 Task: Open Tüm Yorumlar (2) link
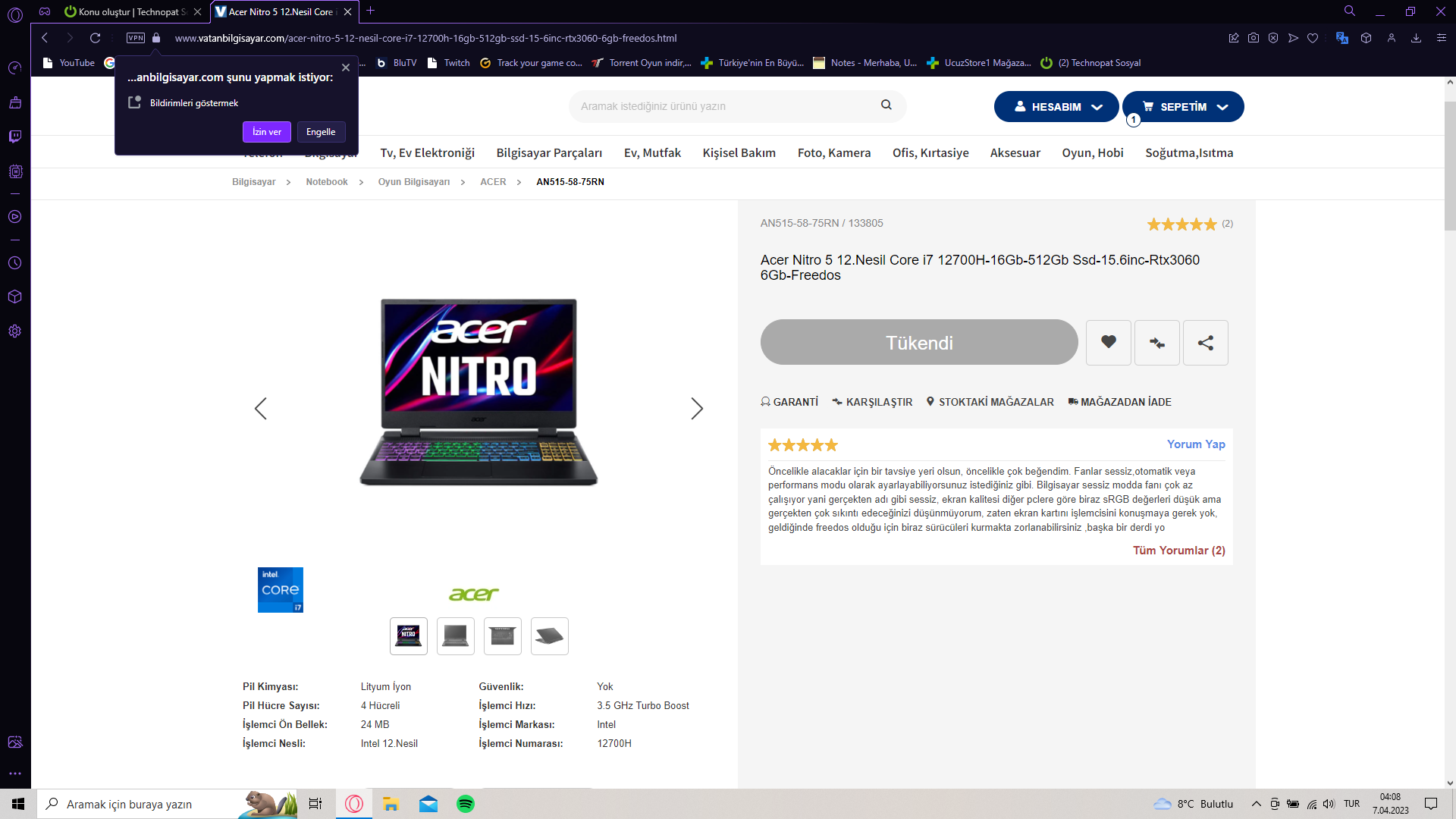tap(1178, 551)
